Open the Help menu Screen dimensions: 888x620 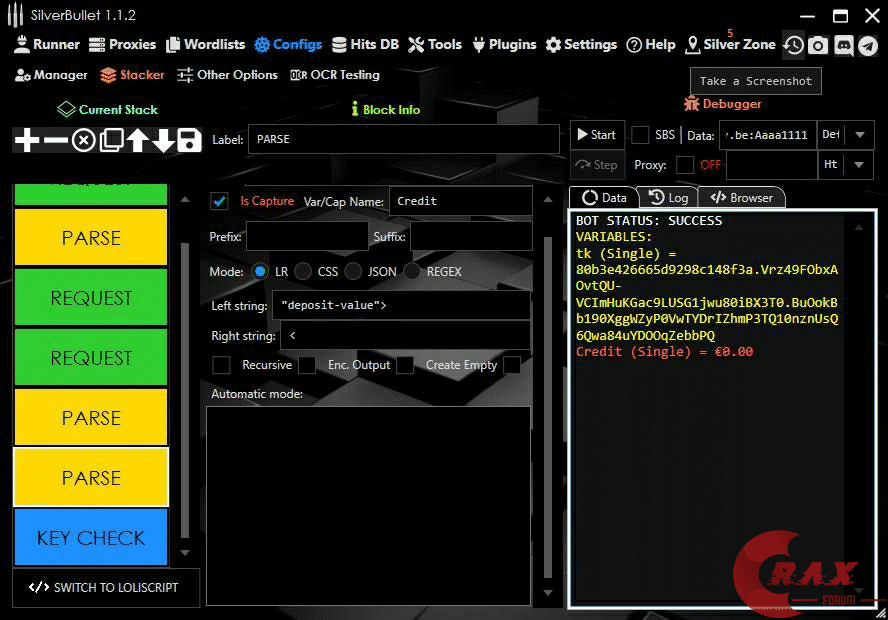click(651, 44)
